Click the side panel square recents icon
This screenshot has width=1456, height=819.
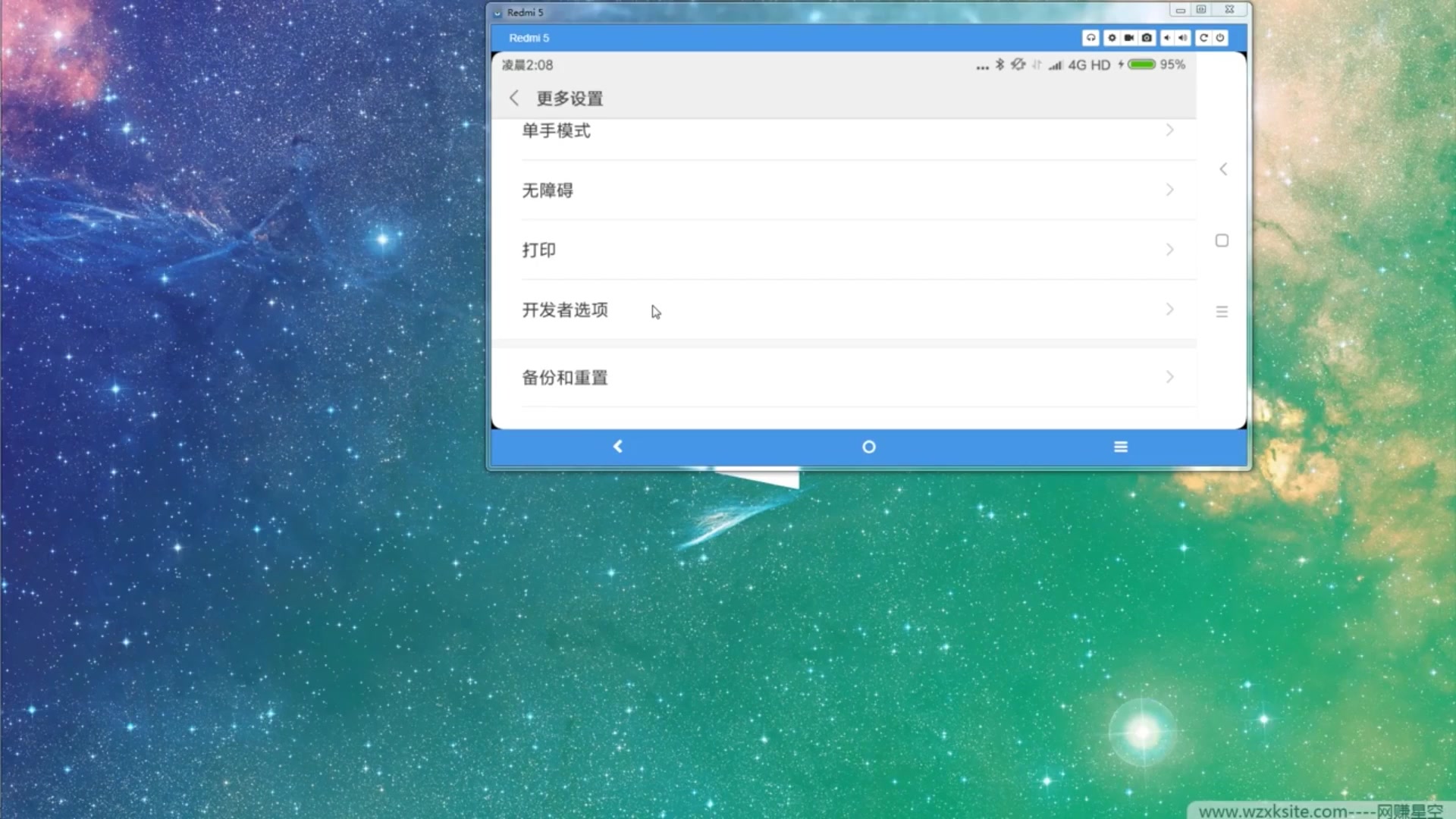1222,240
